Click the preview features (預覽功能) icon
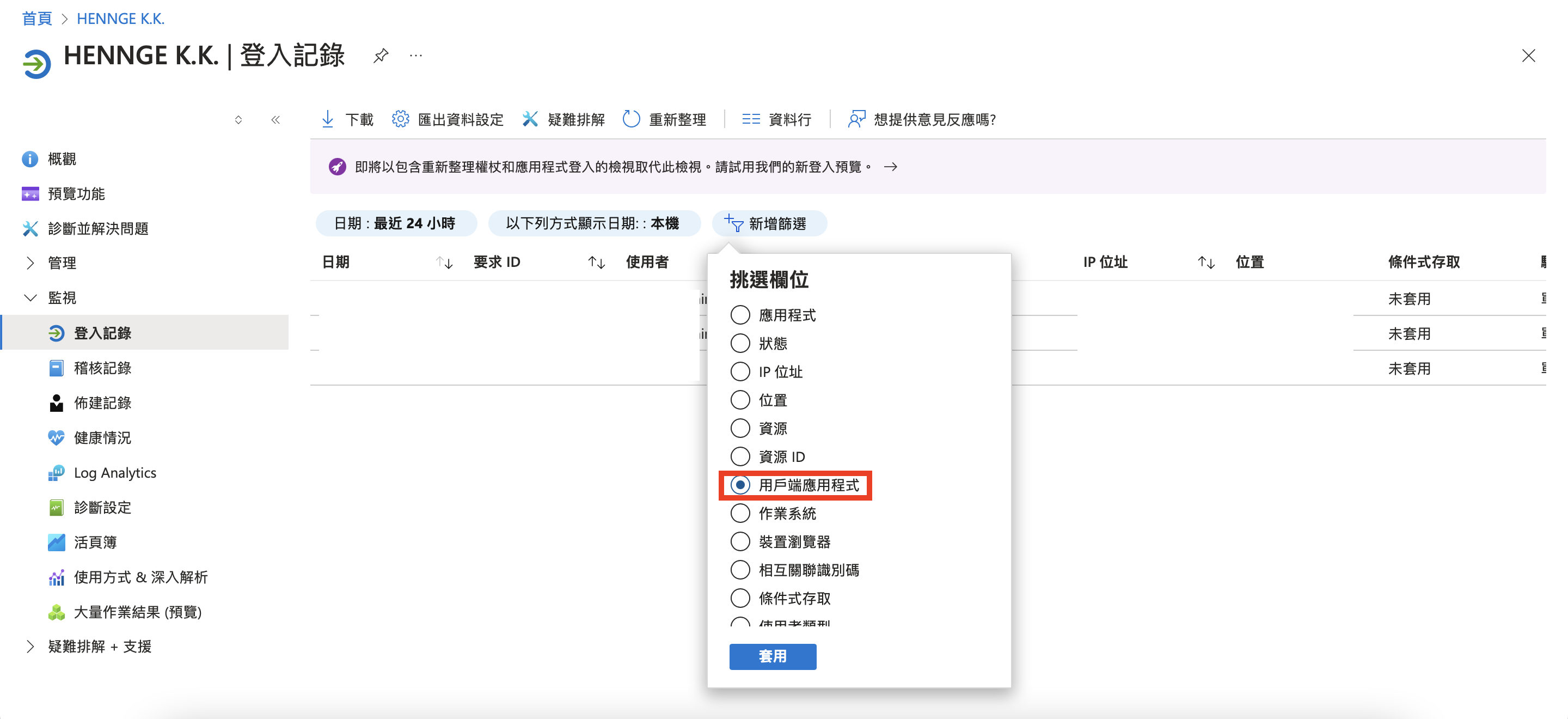Image resolution: width=1568 pixels, height=719 pixels. (x=30, y=193)
